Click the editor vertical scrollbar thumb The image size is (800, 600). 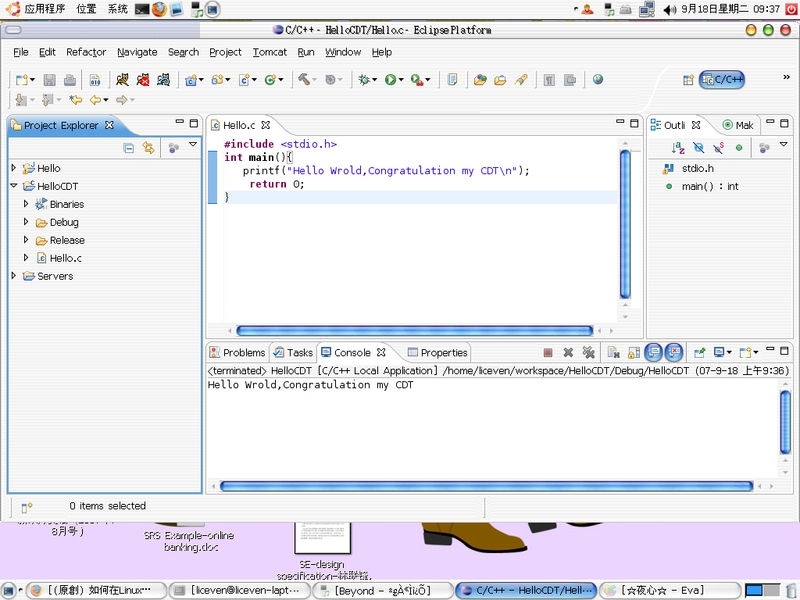625,223
